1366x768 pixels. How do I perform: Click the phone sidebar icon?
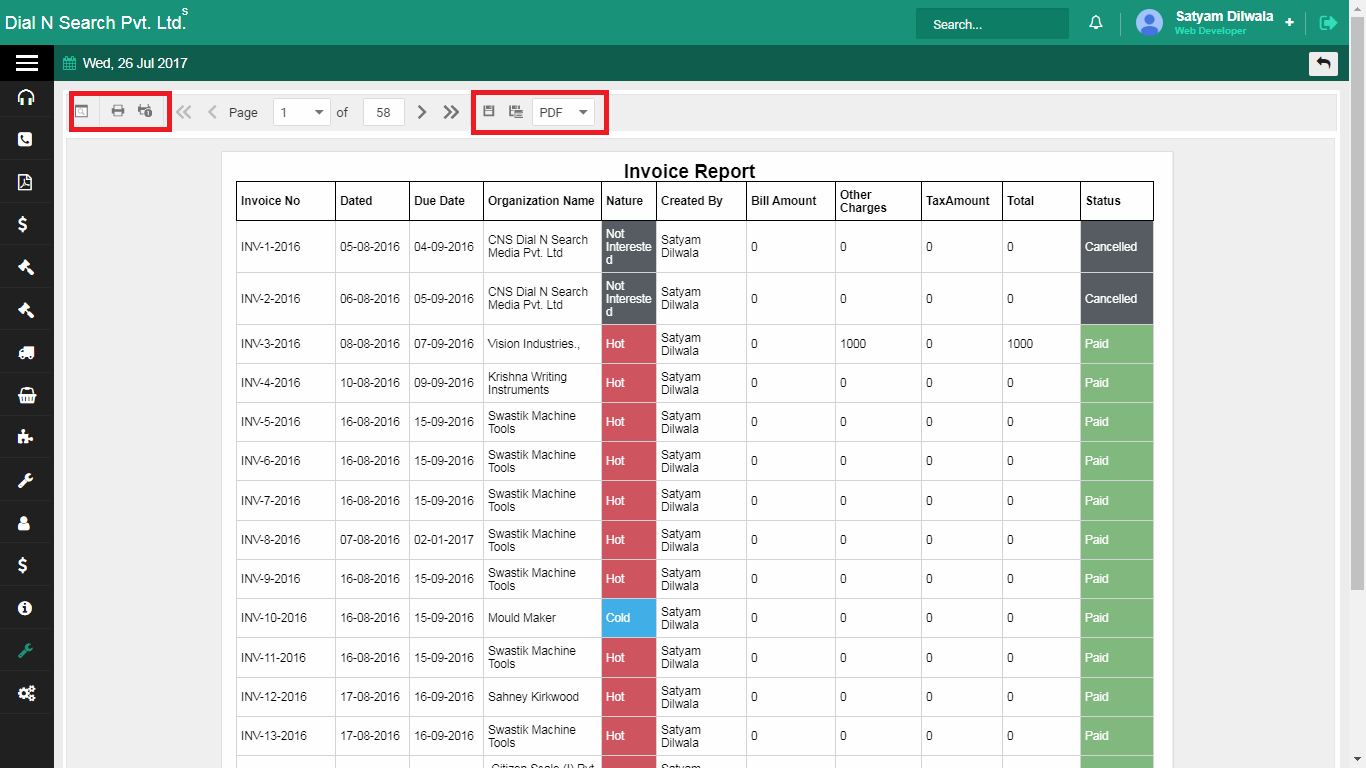pyautogui.click(x=26, y=139)
